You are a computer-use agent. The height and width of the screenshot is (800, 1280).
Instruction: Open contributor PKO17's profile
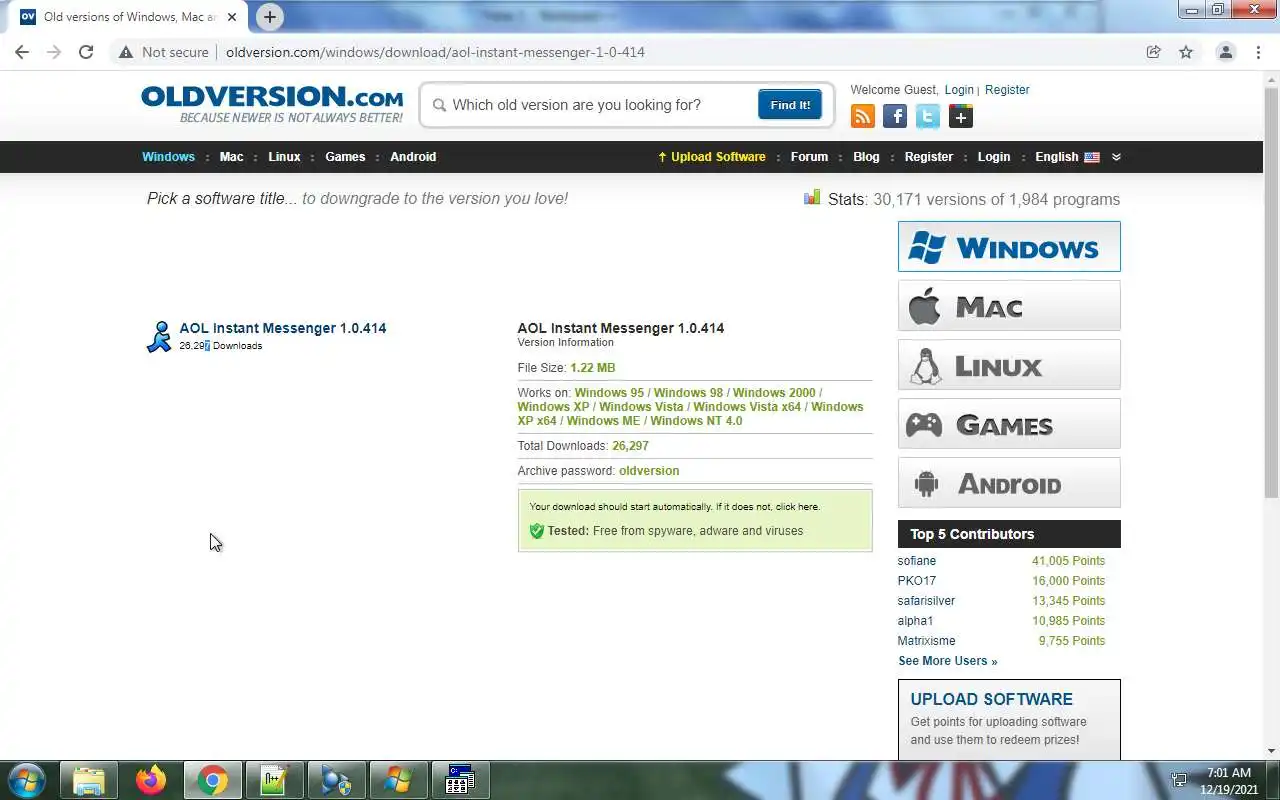point(917,581)
